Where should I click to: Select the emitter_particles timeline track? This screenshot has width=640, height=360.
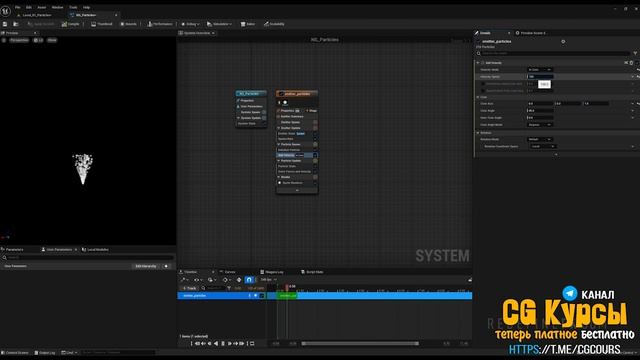pos(222,296)
